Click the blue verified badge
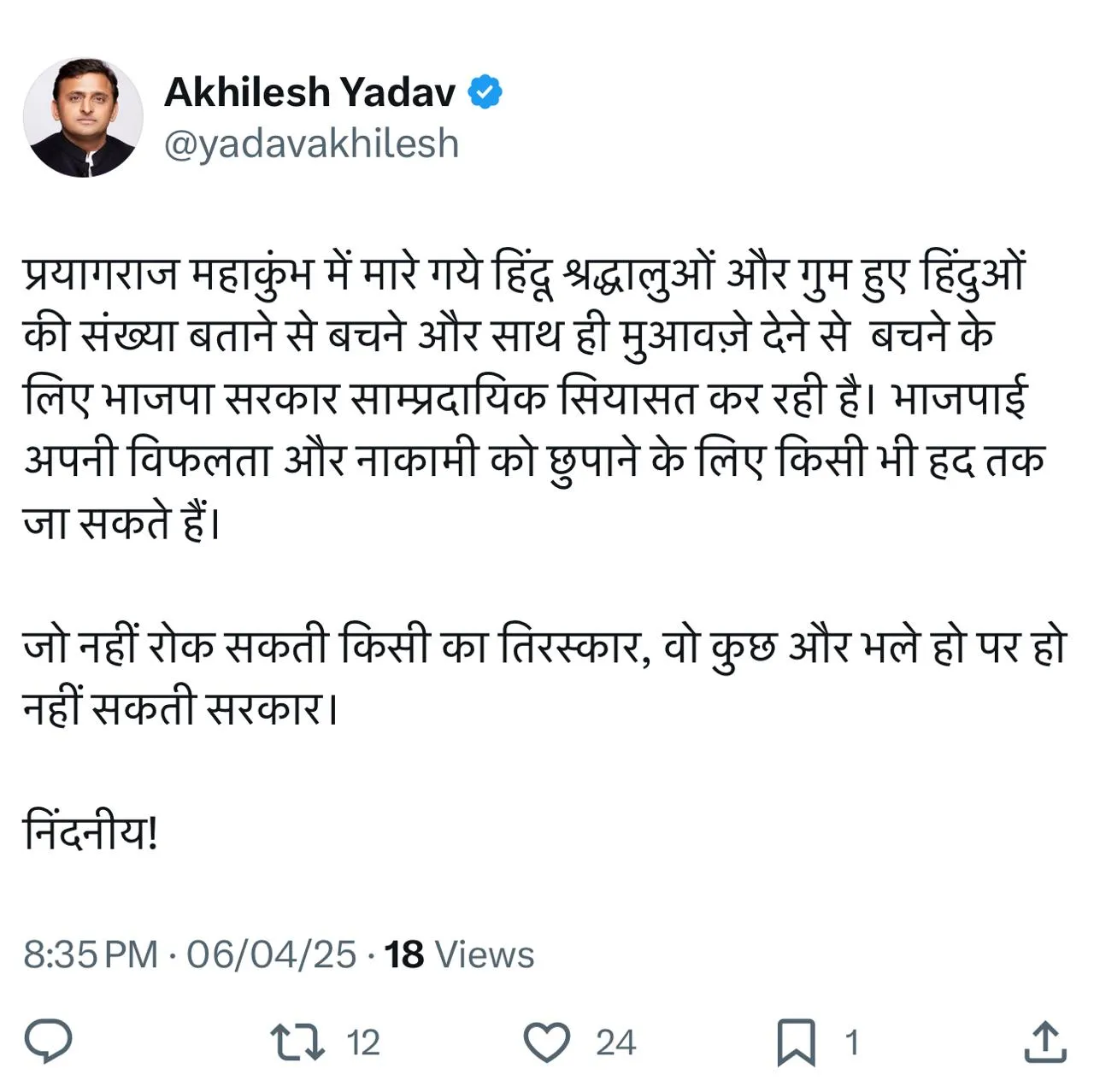 (x=485, y=92)
